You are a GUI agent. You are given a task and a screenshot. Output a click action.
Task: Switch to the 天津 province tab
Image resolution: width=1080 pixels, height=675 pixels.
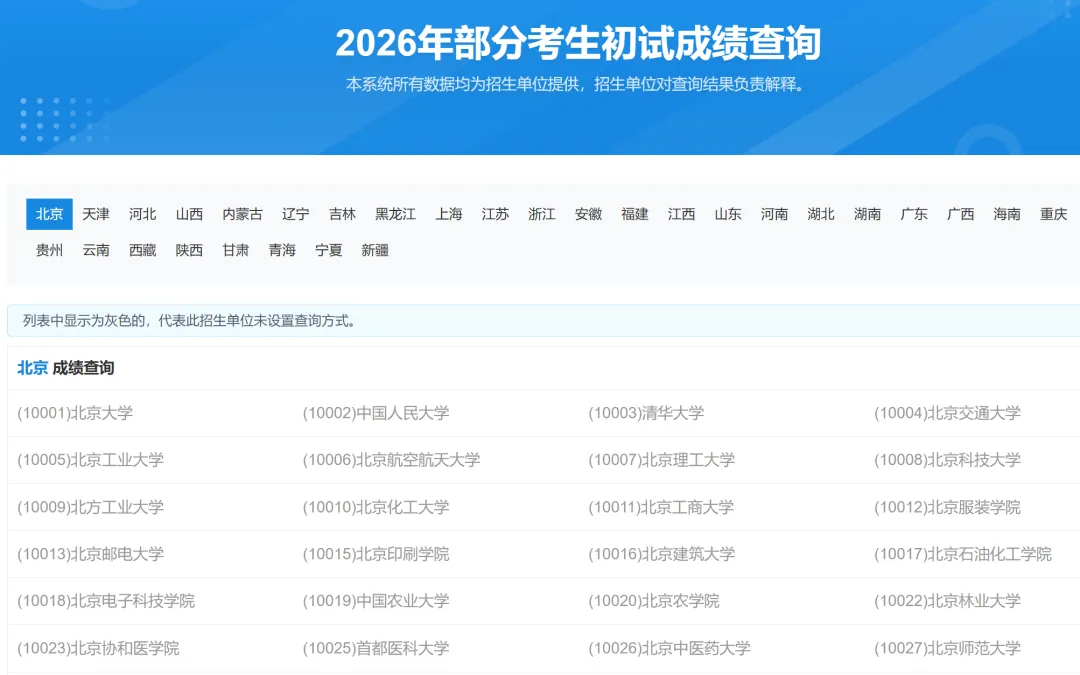[96, 214]
